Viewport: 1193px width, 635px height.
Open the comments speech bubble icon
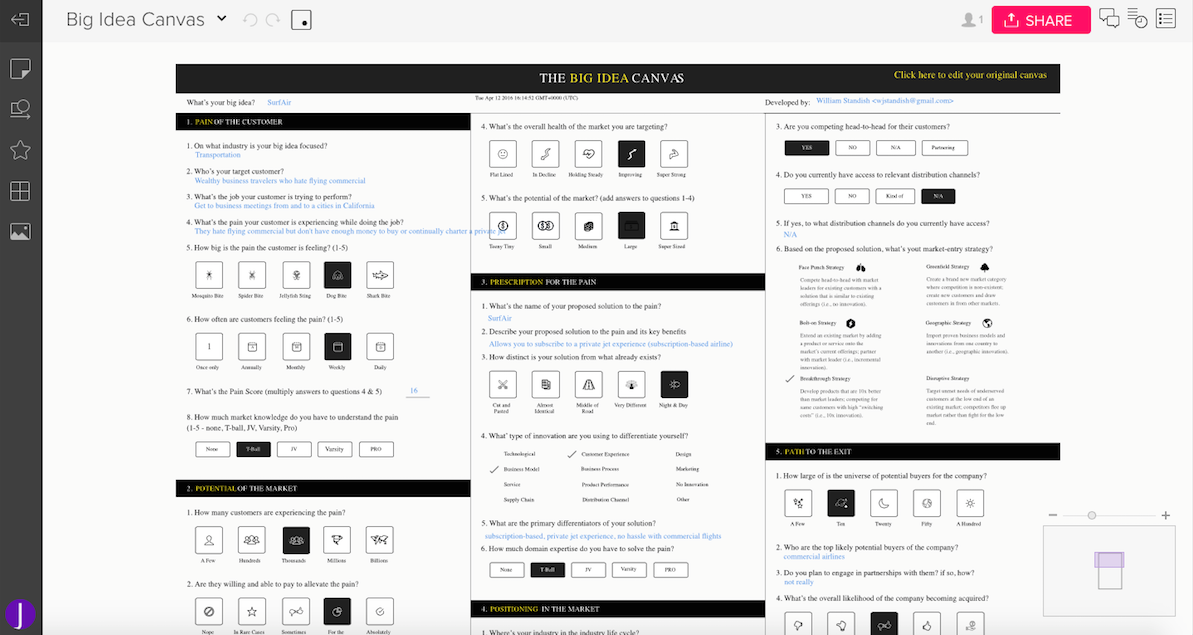pos(1109,19)
